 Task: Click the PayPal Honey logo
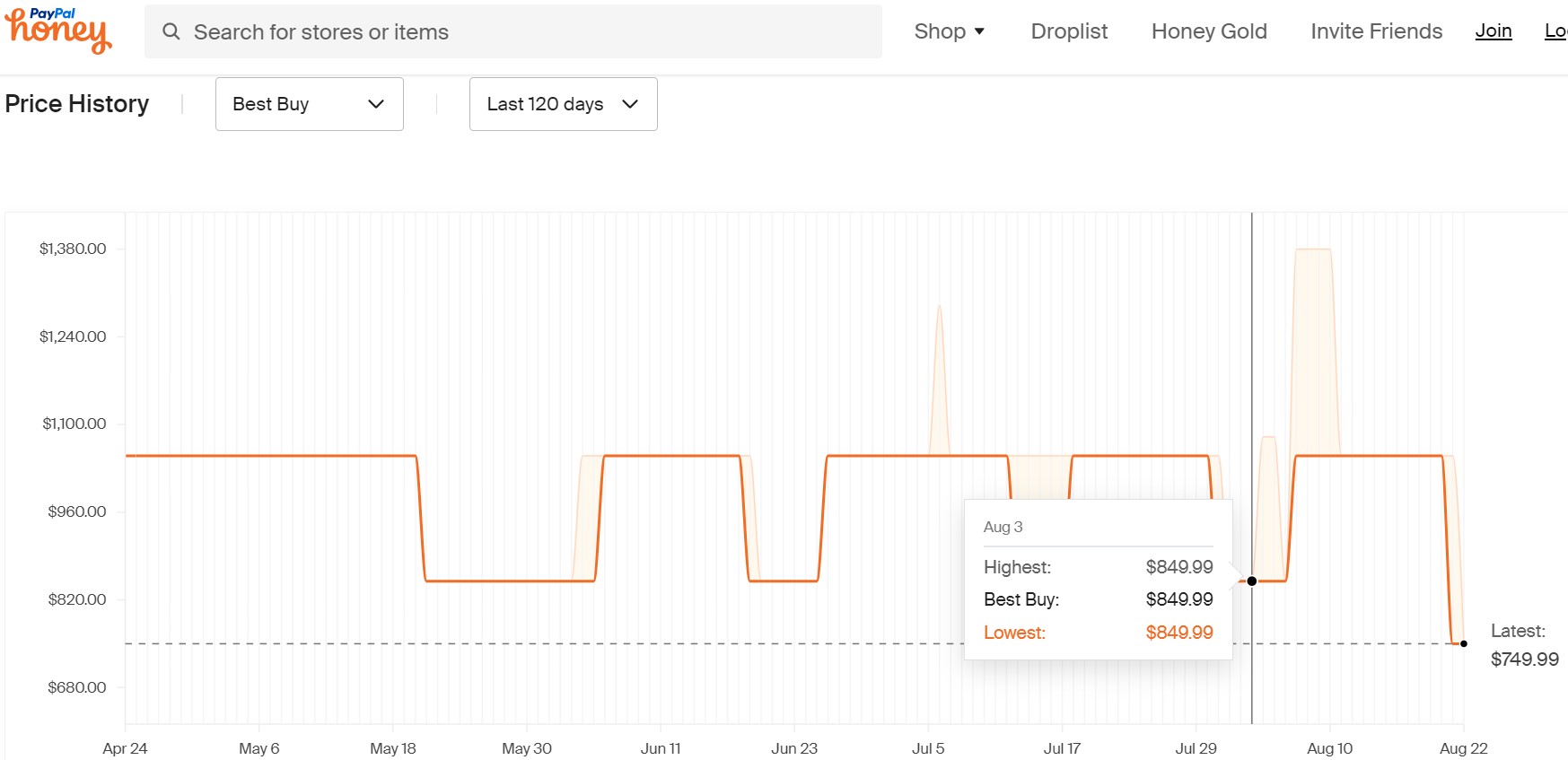tap(58, 31)
